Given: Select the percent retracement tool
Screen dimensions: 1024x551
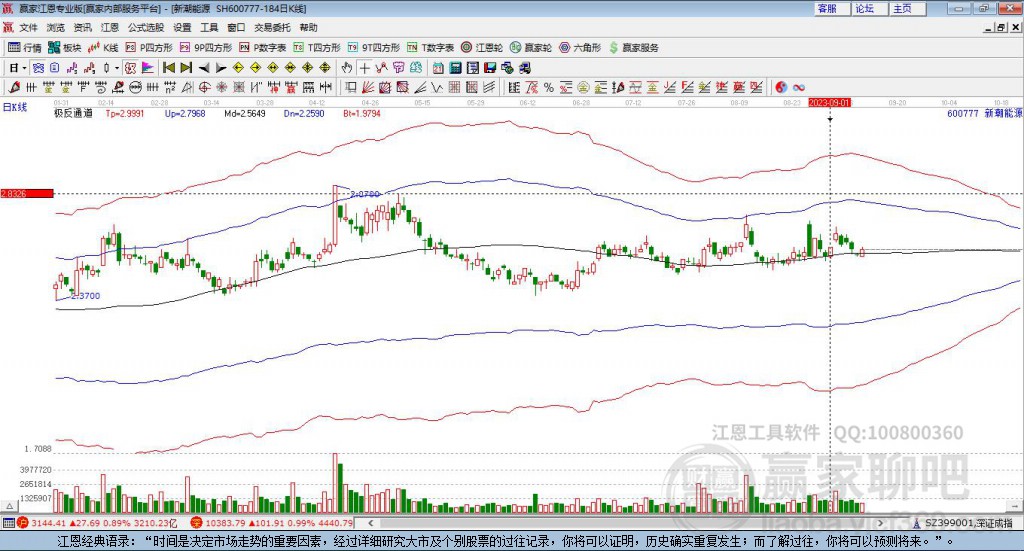Looking at the screenshot, I should click(549, 87).
